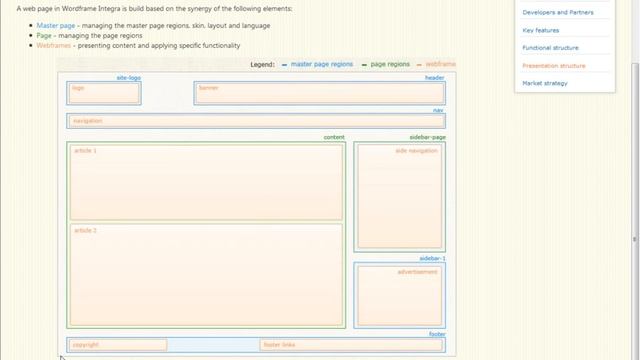Click the footer links webframe box
The height and width of the screenshot is (360, 640).
(351, 345)
